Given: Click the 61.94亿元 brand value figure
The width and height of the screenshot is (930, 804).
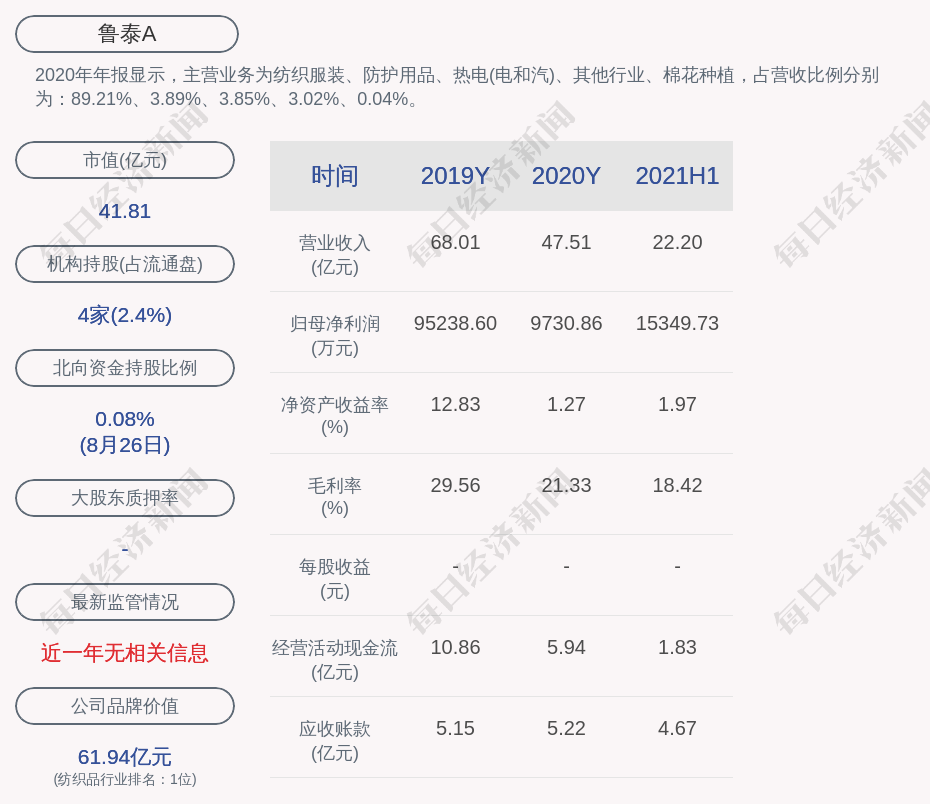Looking at the screenshot, I should (x=125, y=757).
